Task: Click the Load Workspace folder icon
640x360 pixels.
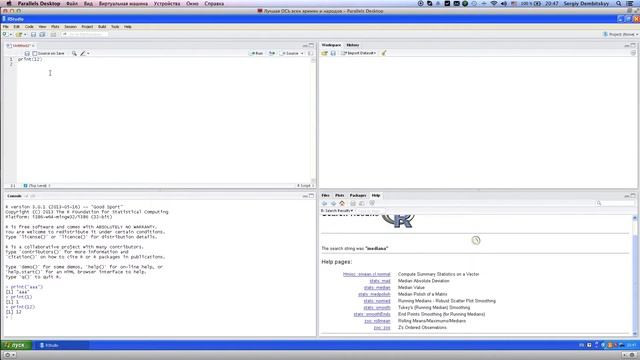Action: coord(324,53)
